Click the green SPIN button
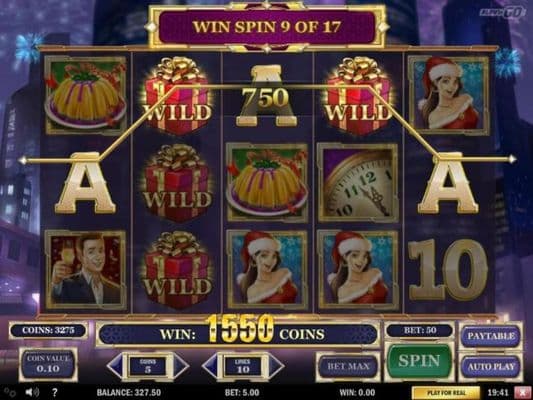The height and width of the screenshot is (400, 533). 419,361
